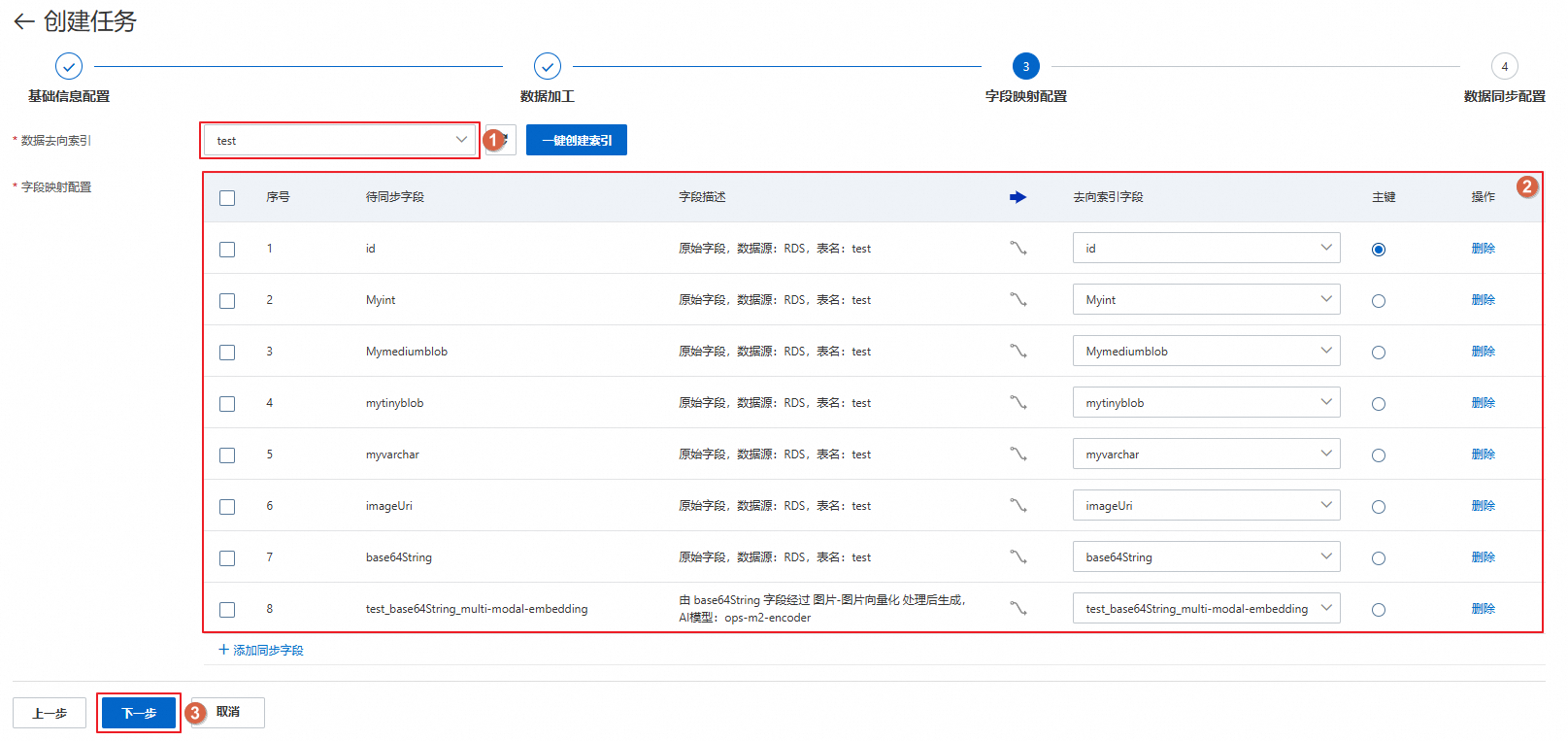The image size is (1568, 741).
Task: Open the target field dropdown showing imageUri
Action: [x=1206, y=505]
